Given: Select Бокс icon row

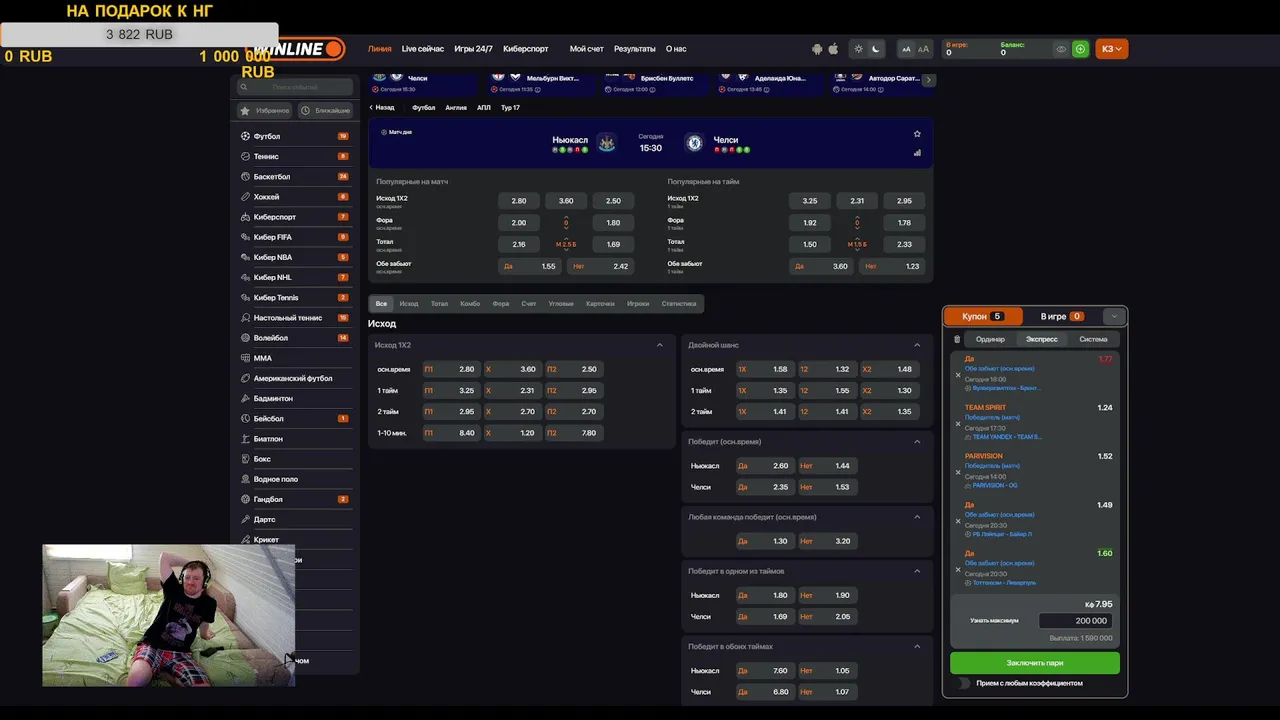Looking at the screenshot, I should pos(295,459).
